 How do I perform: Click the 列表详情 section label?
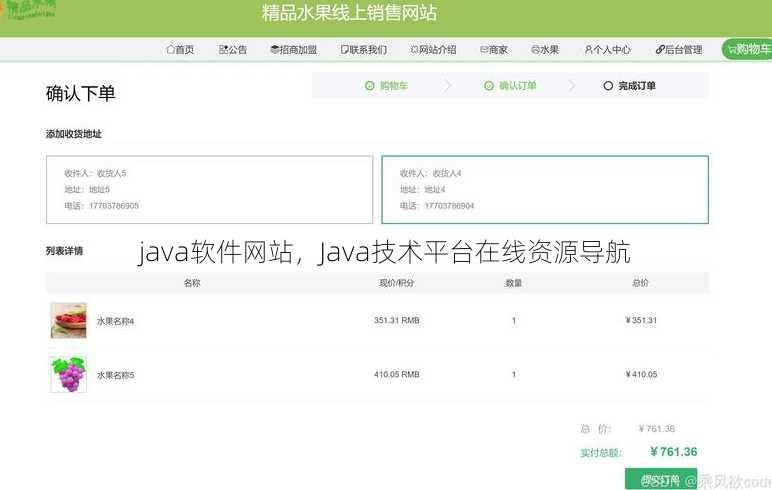click(x=64, y=251)
